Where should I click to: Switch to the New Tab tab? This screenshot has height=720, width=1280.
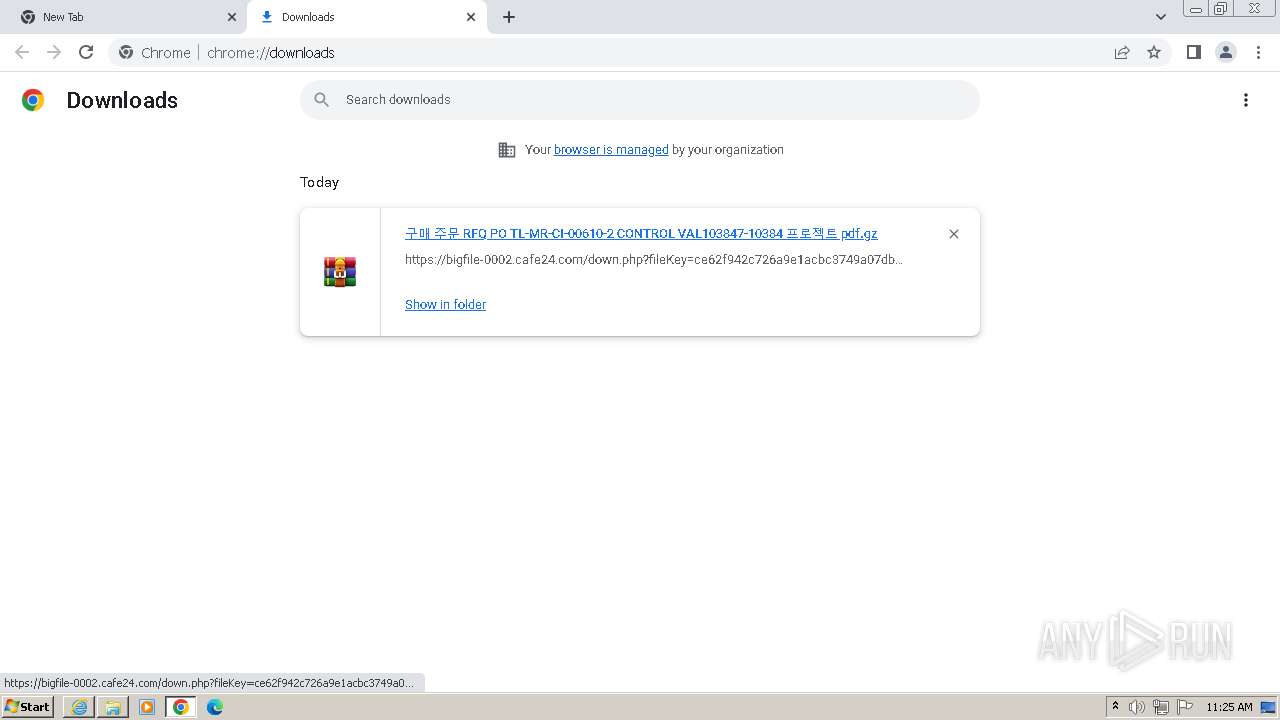click(124, 17)
